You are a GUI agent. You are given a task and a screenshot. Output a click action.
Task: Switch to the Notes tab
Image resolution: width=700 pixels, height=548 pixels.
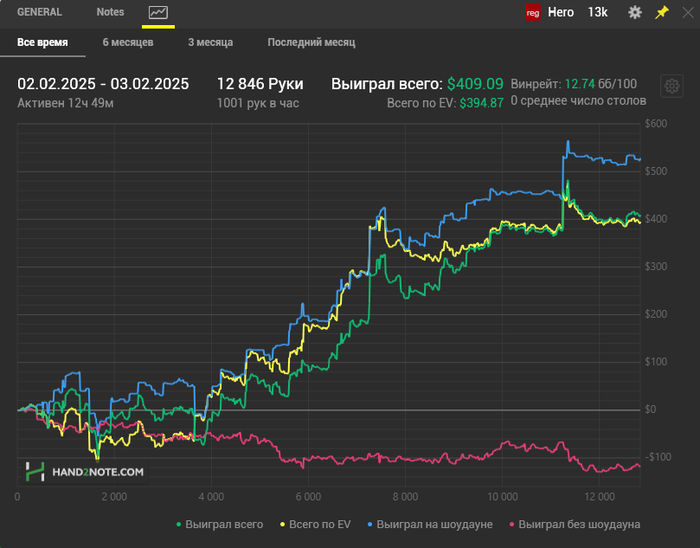point(110,12)
